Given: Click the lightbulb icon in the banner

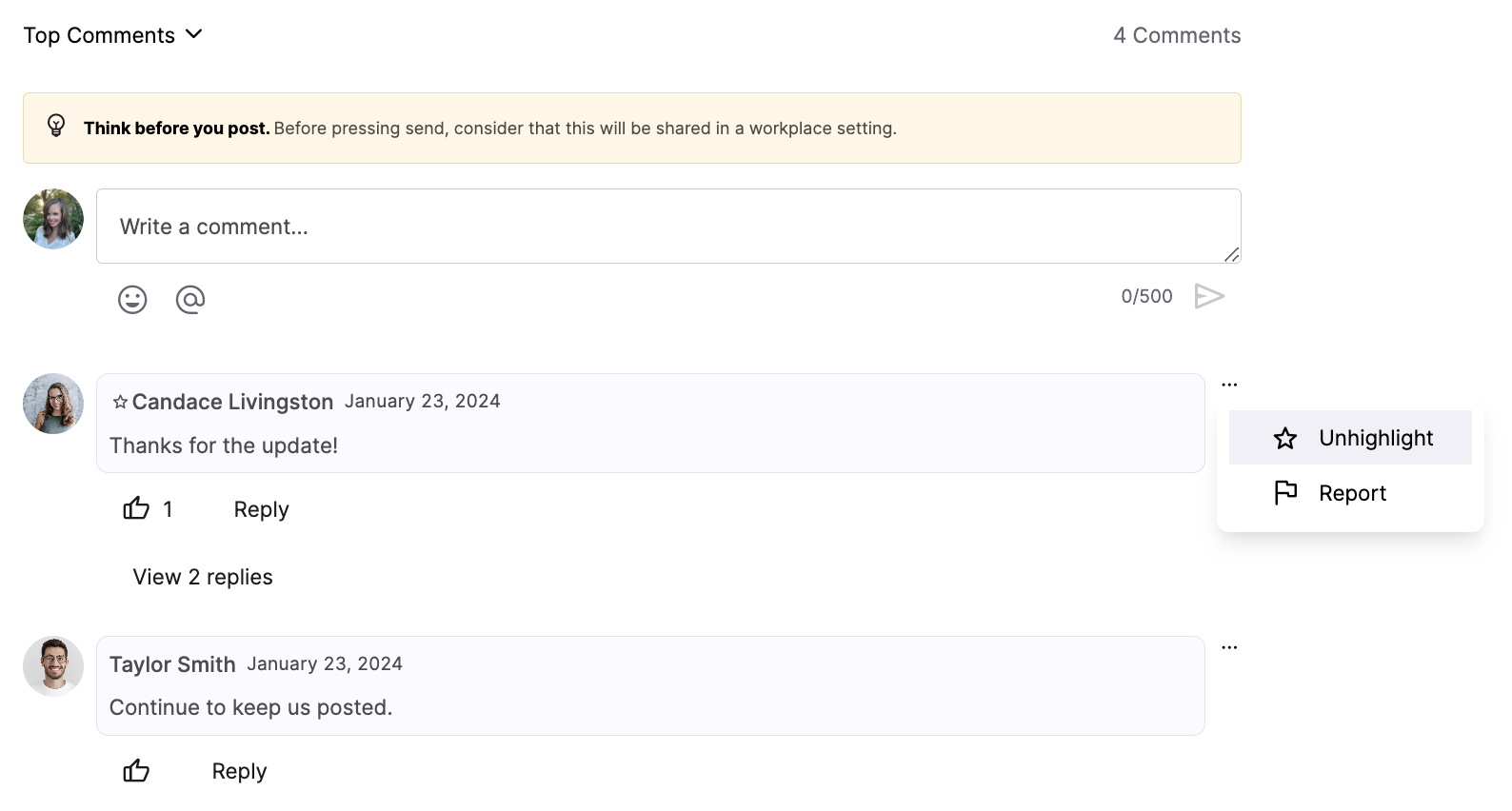Looking at the screenshot, I should pyautogui.click(x=56, y=126).
